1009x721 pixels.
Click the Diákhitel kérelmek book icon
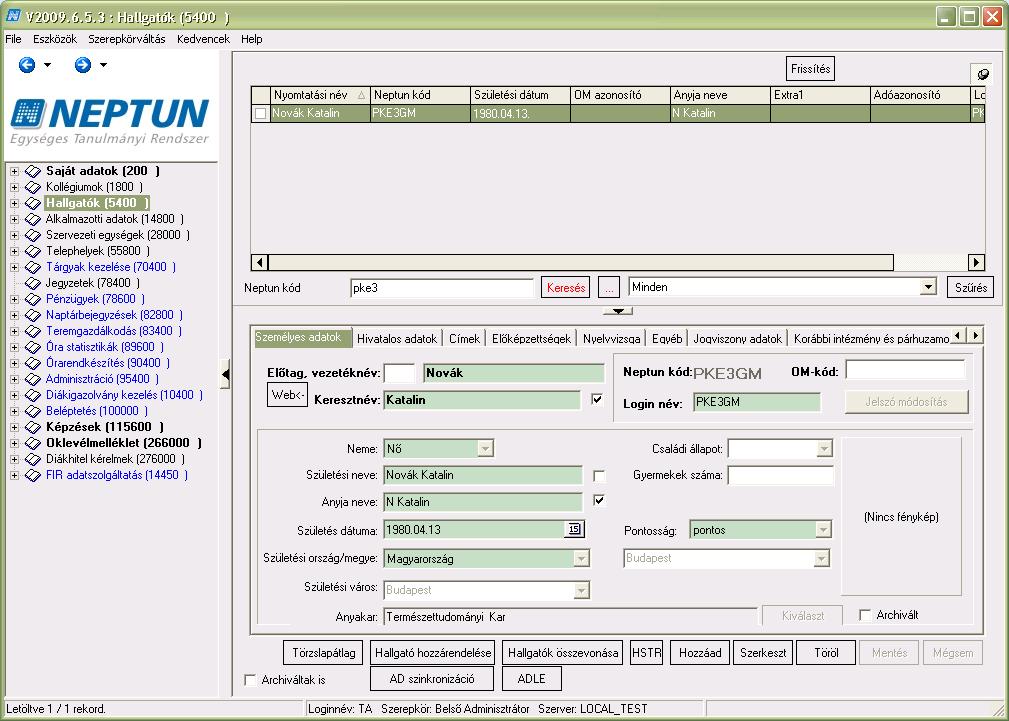pos(33,459)
